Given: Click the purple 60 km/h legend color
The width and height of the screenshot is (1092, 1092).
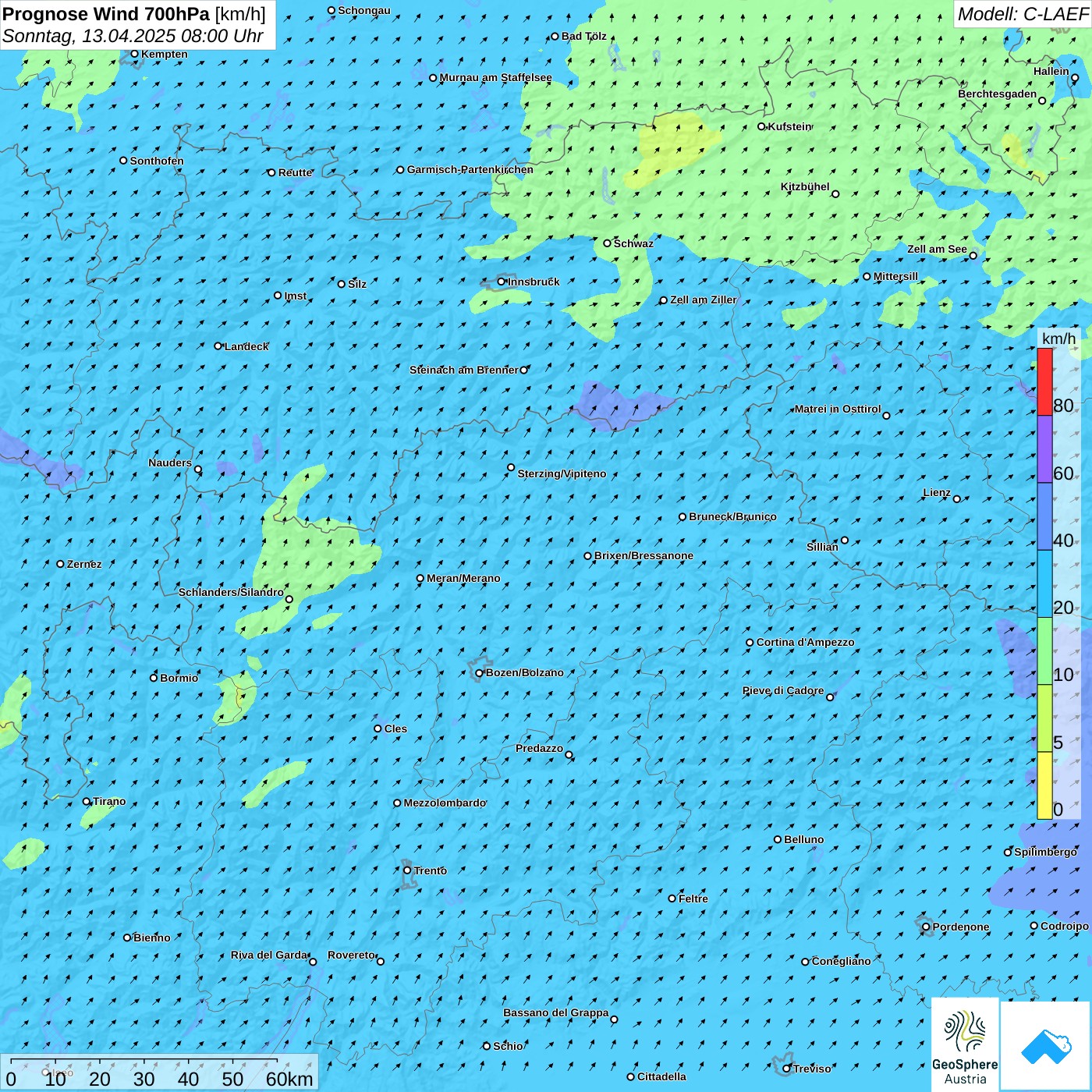Looking at the screenshot, I should pos(1044,449).
